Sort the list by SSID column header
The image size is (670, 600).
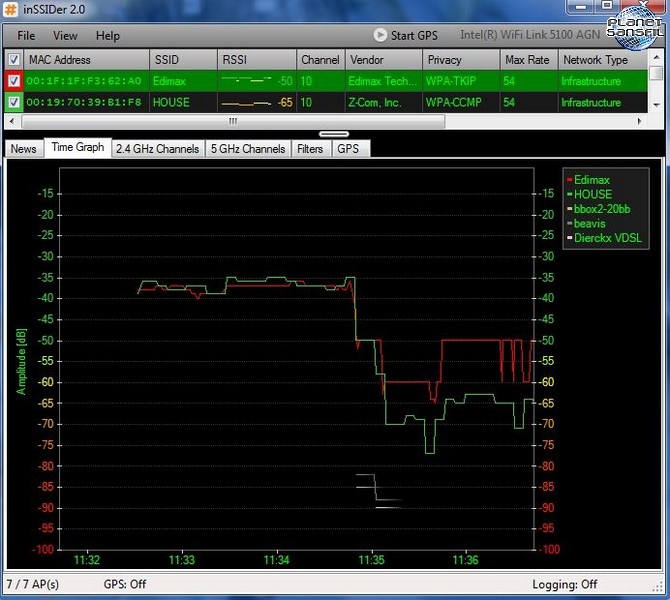(x=166, y=60)
